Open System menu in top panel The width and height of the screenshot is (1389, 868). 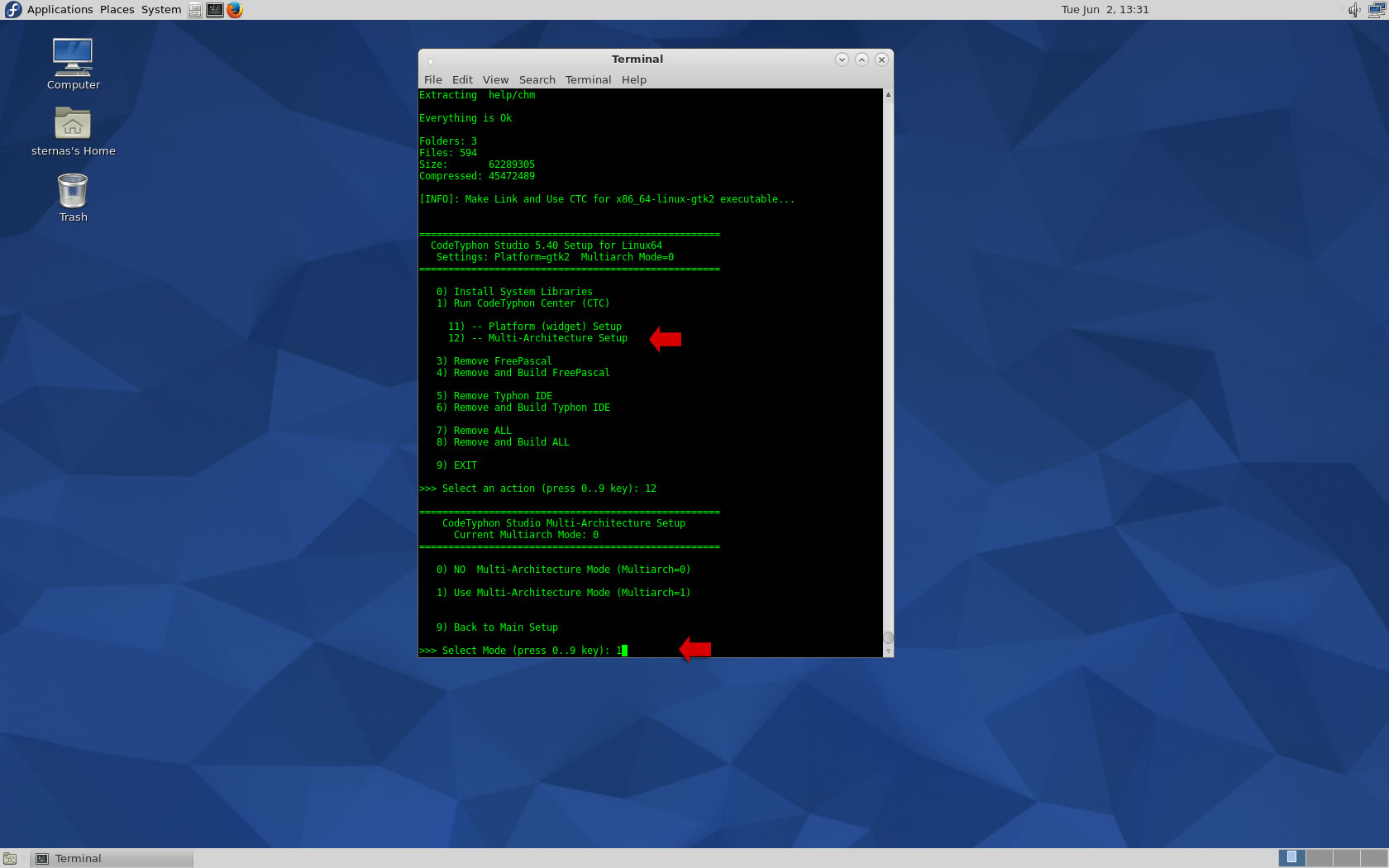(x=160, y=10)
